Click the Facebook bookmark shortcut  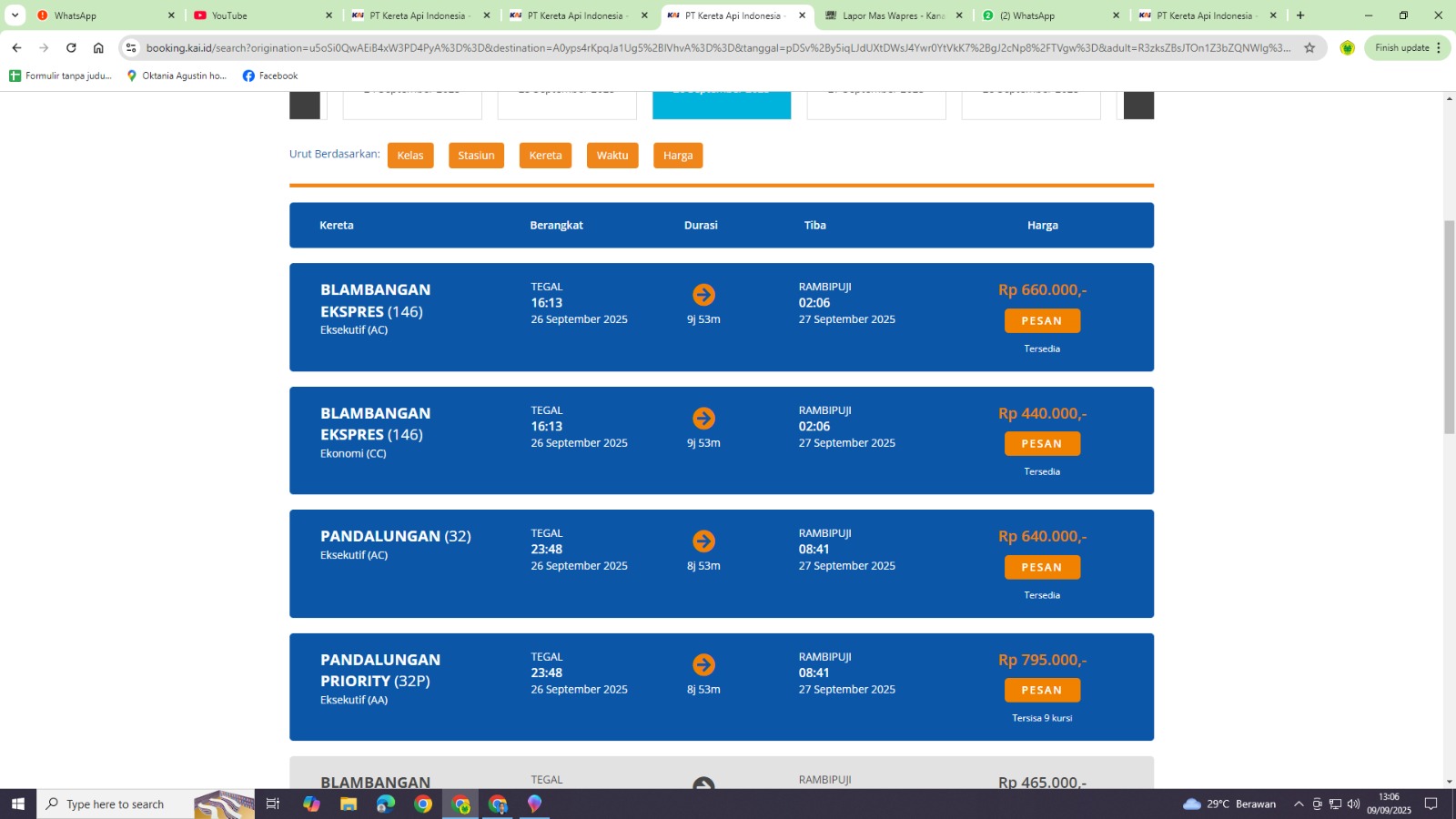click(x=270, y=76)
